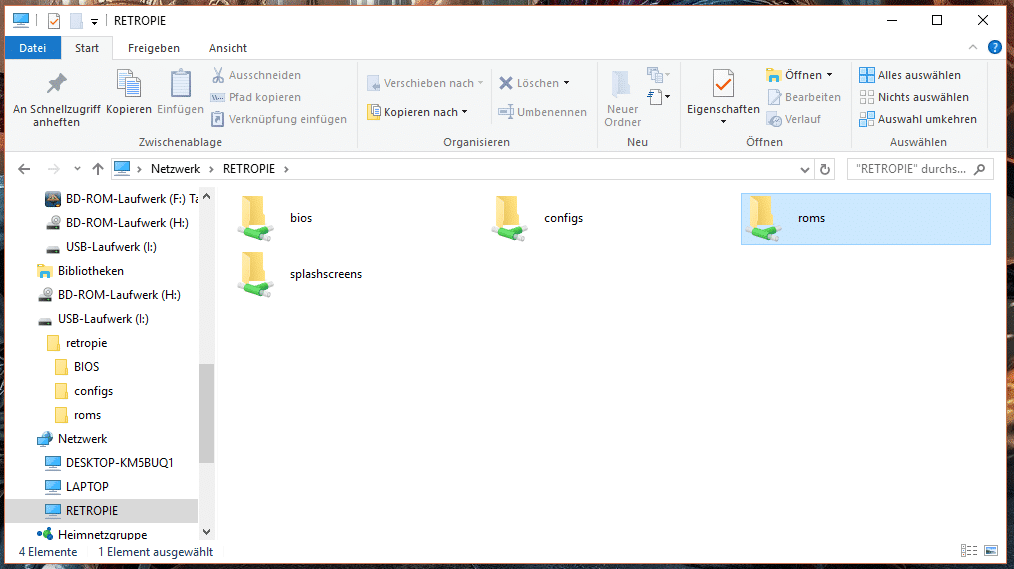Select LAPTOP in network tree
The width and height of the screenshot is (1014, 569).
tap(76, 486)
